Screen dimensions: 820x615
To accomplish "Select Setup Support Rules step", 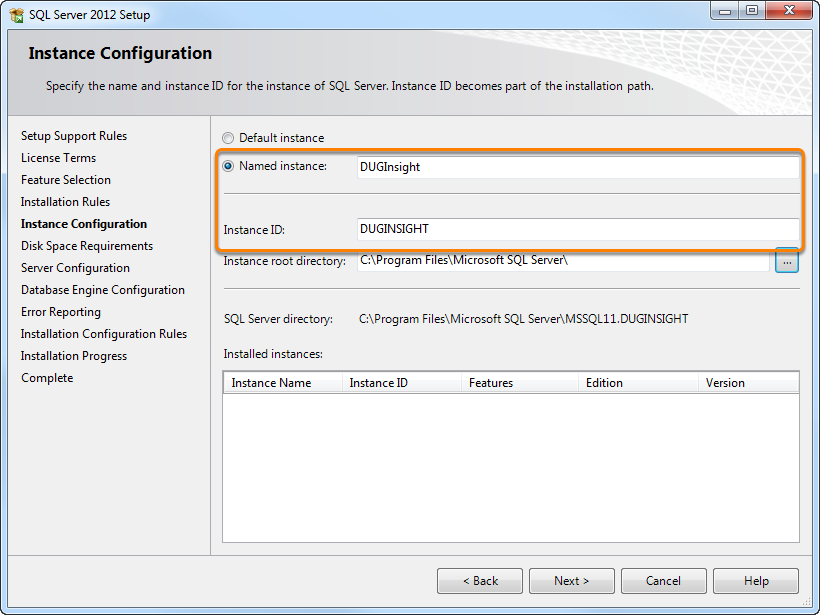I will tap(74, 136).
